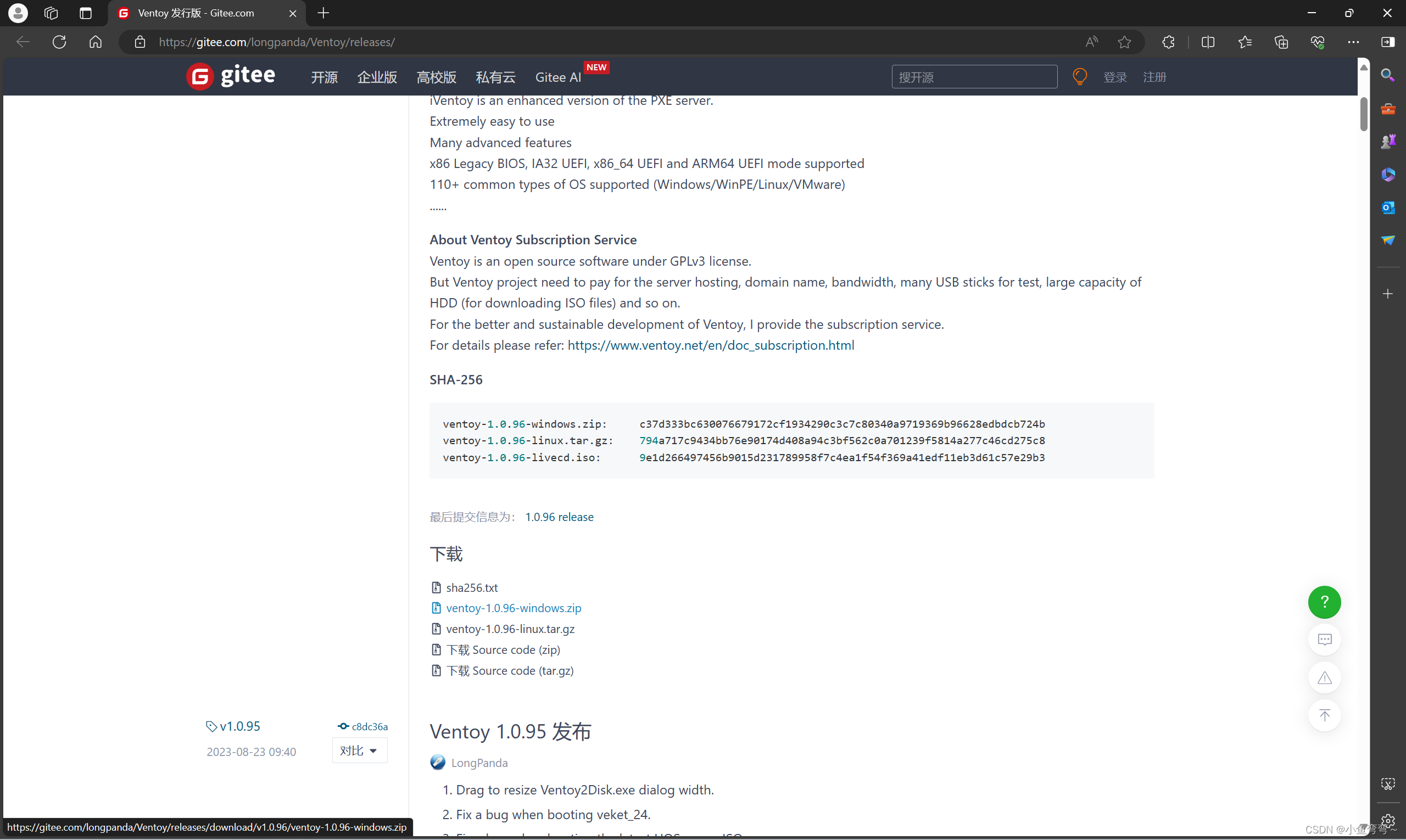Download ventoy-1.0.96-windows.zip
This screenshot has width=1406, height=840.
coord(514,608)
